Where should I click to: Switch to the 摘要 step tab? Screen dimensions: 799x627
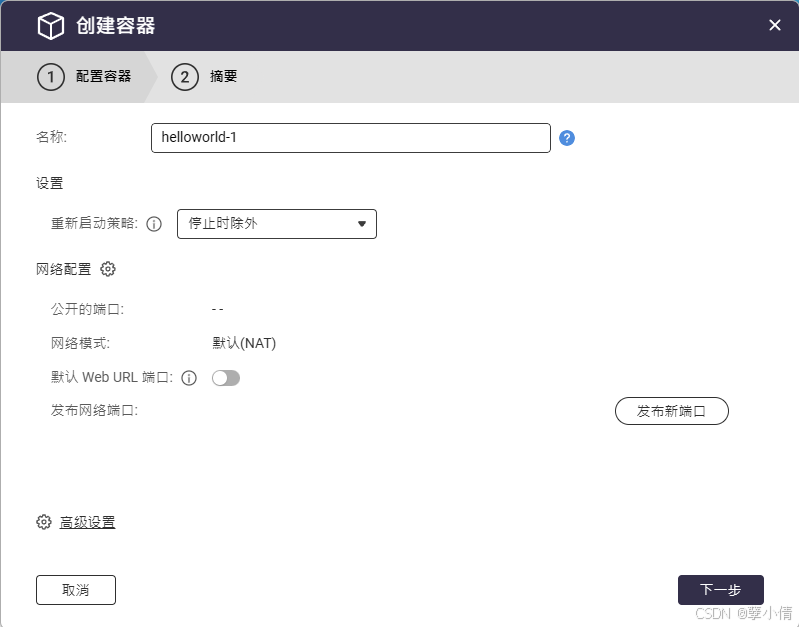pyautogui.click(x=224, y=77)
